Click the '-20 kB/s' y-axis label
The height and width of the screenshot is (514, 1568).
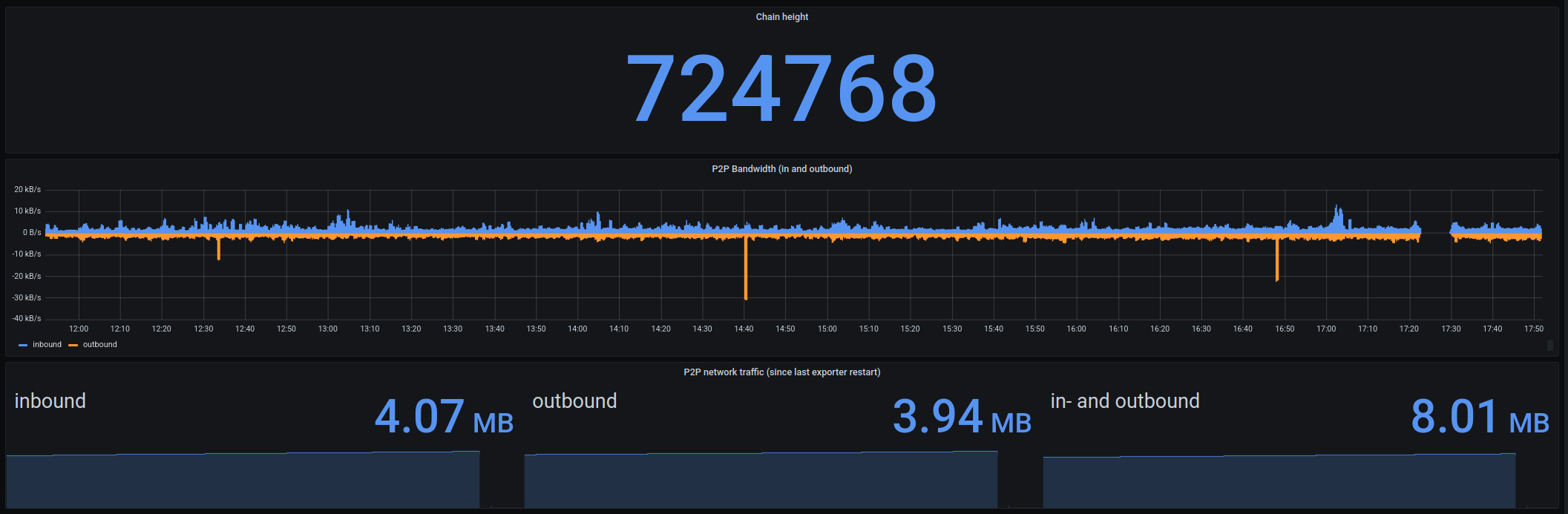pos(27,276)
